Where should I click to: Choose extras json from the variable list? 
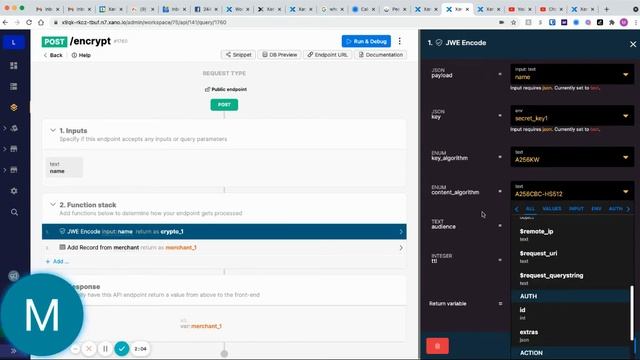571,336
